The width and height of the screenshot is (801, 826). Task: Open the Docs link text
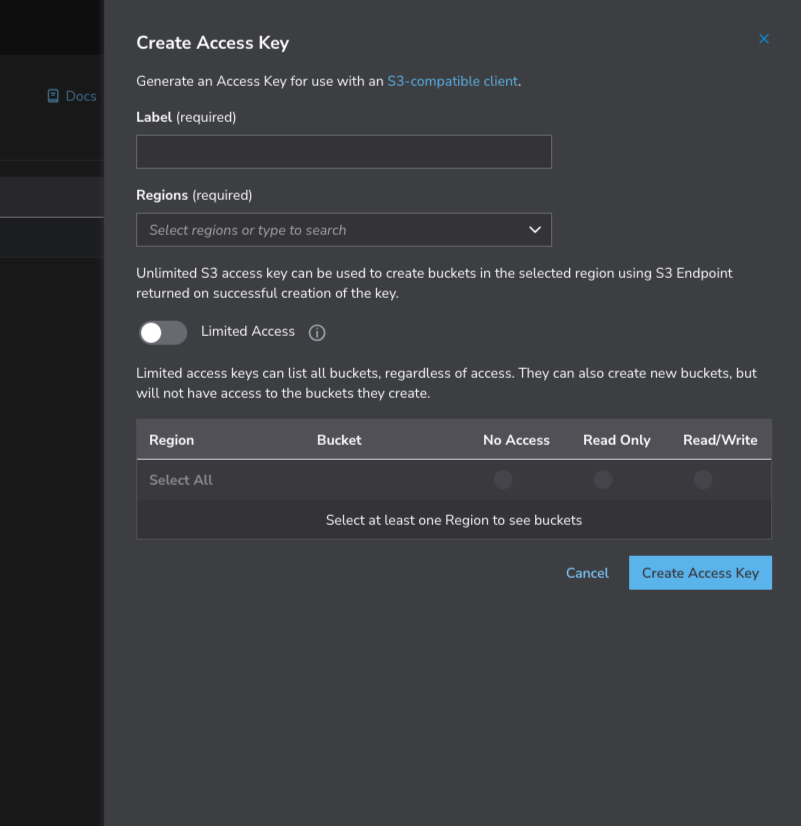(81, 96)
